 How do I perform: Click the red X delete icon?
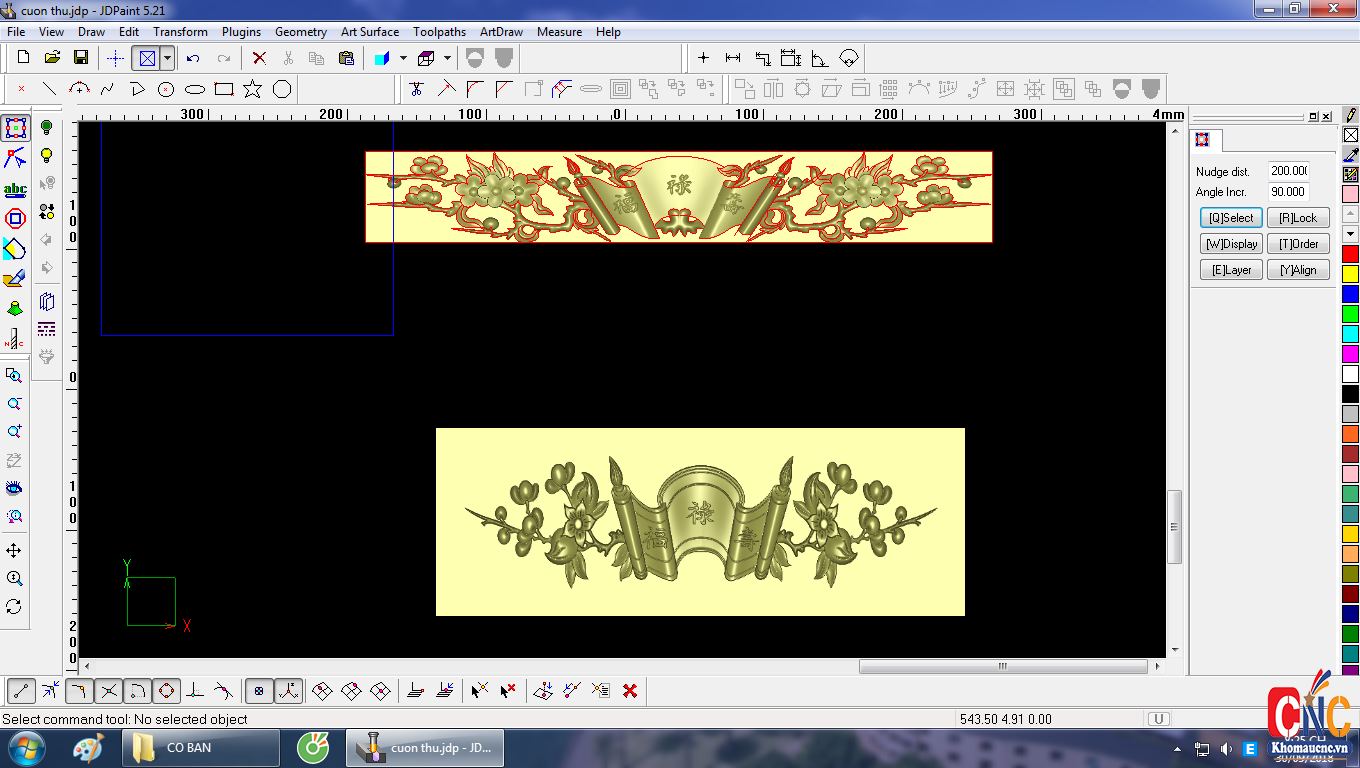point(259,58)
